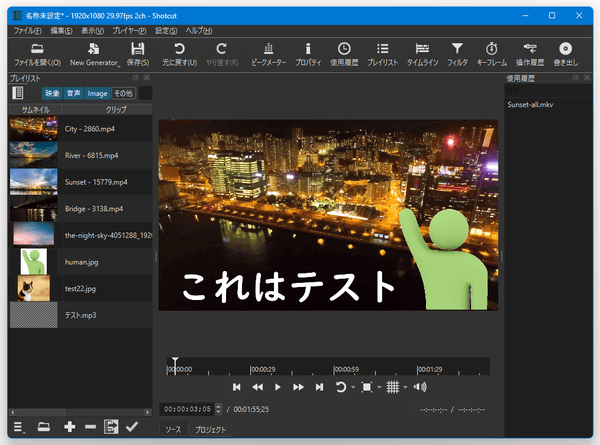Screen dimensions: 600x445
Task: Select River - 6815.mp4 in playlist
Action: [80, 155]
